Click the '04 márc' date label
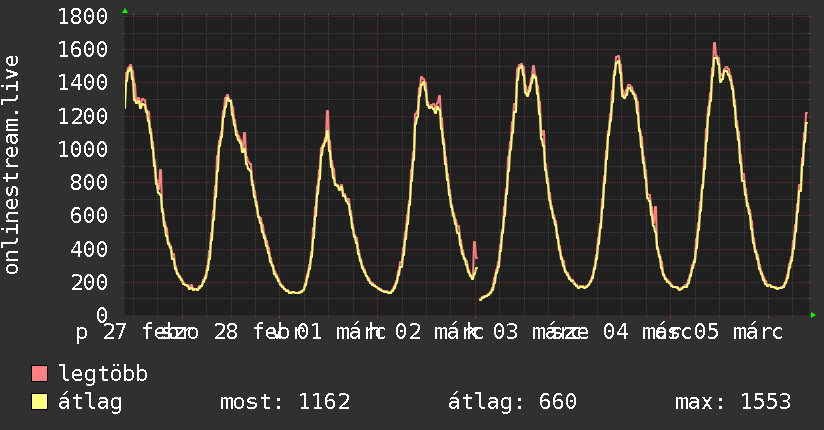The width and height of the screenshot is (824, 430). point(647,332)
